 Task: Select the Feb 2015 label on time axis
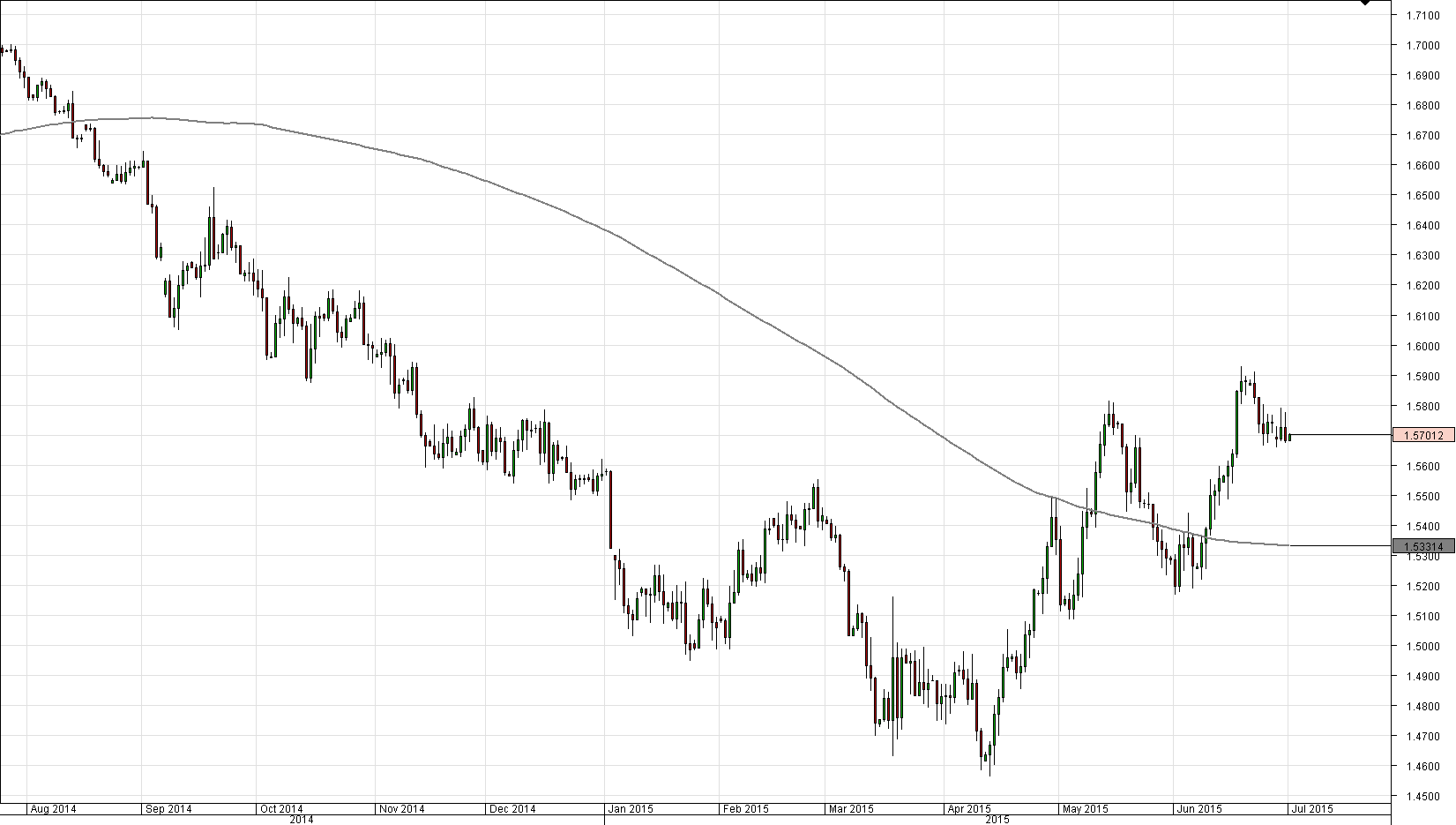[744, 808]
